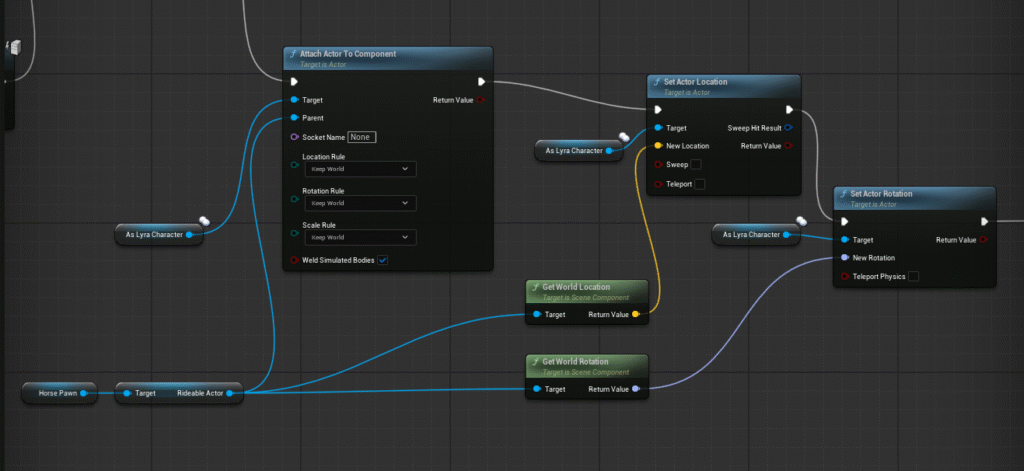
Task: Enable the Teleport checkbox in Set Actor Location
Action: 699,184
